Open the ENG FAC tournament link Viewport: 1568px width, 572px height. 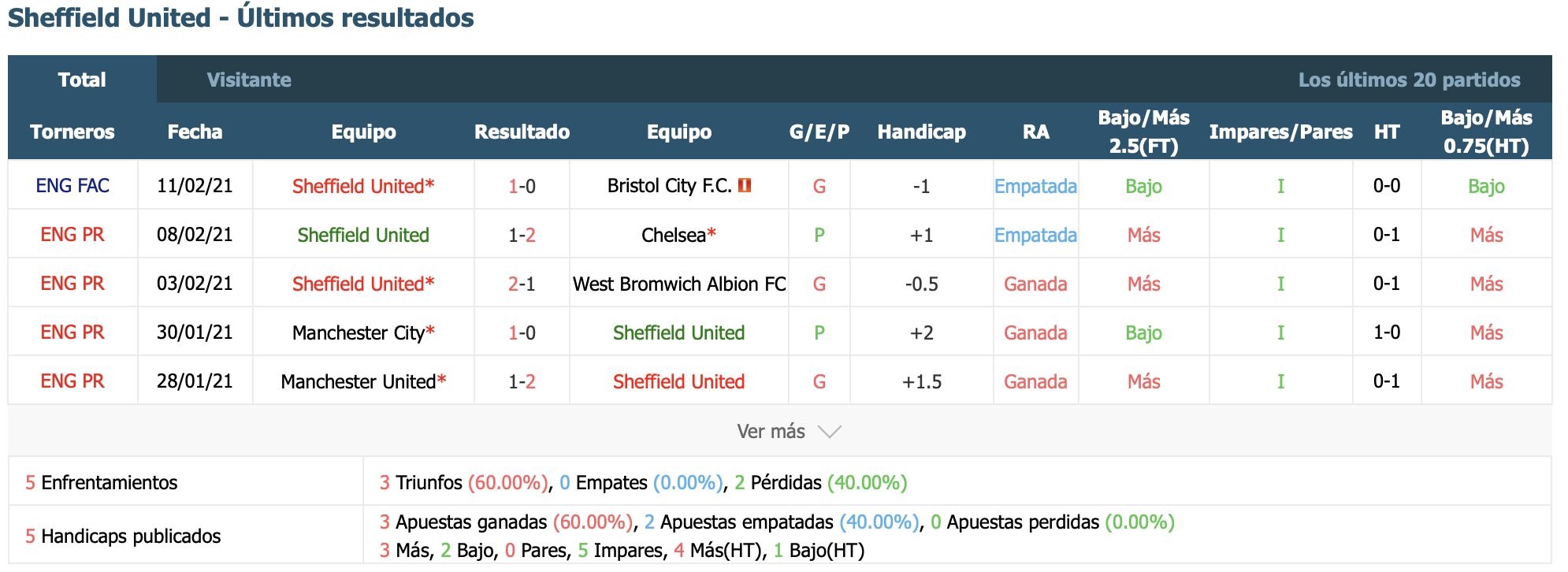[72, 186]
